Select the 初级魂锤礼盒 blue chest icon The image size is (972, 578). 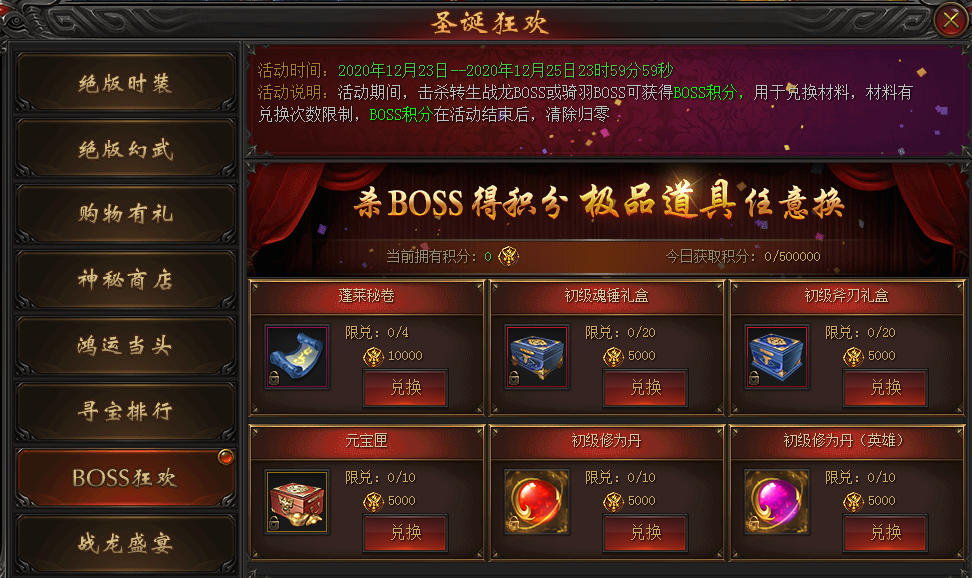[537, 357]
